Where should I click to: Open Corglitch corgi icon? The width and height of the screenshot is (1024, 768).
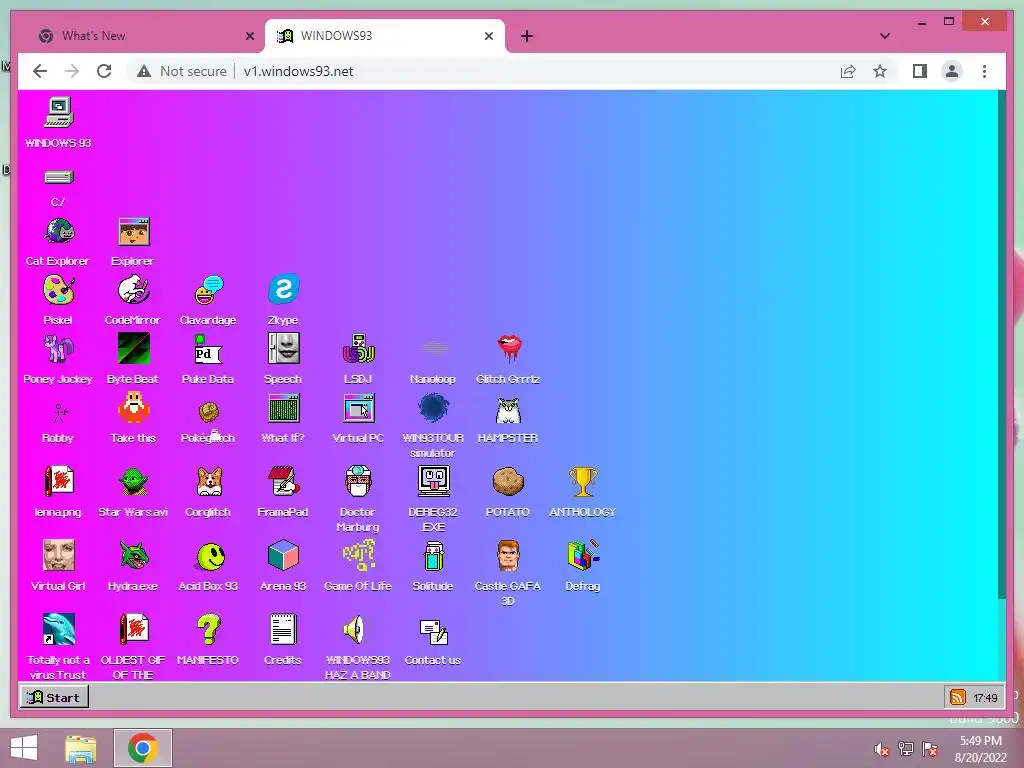(x=208, y=482)
